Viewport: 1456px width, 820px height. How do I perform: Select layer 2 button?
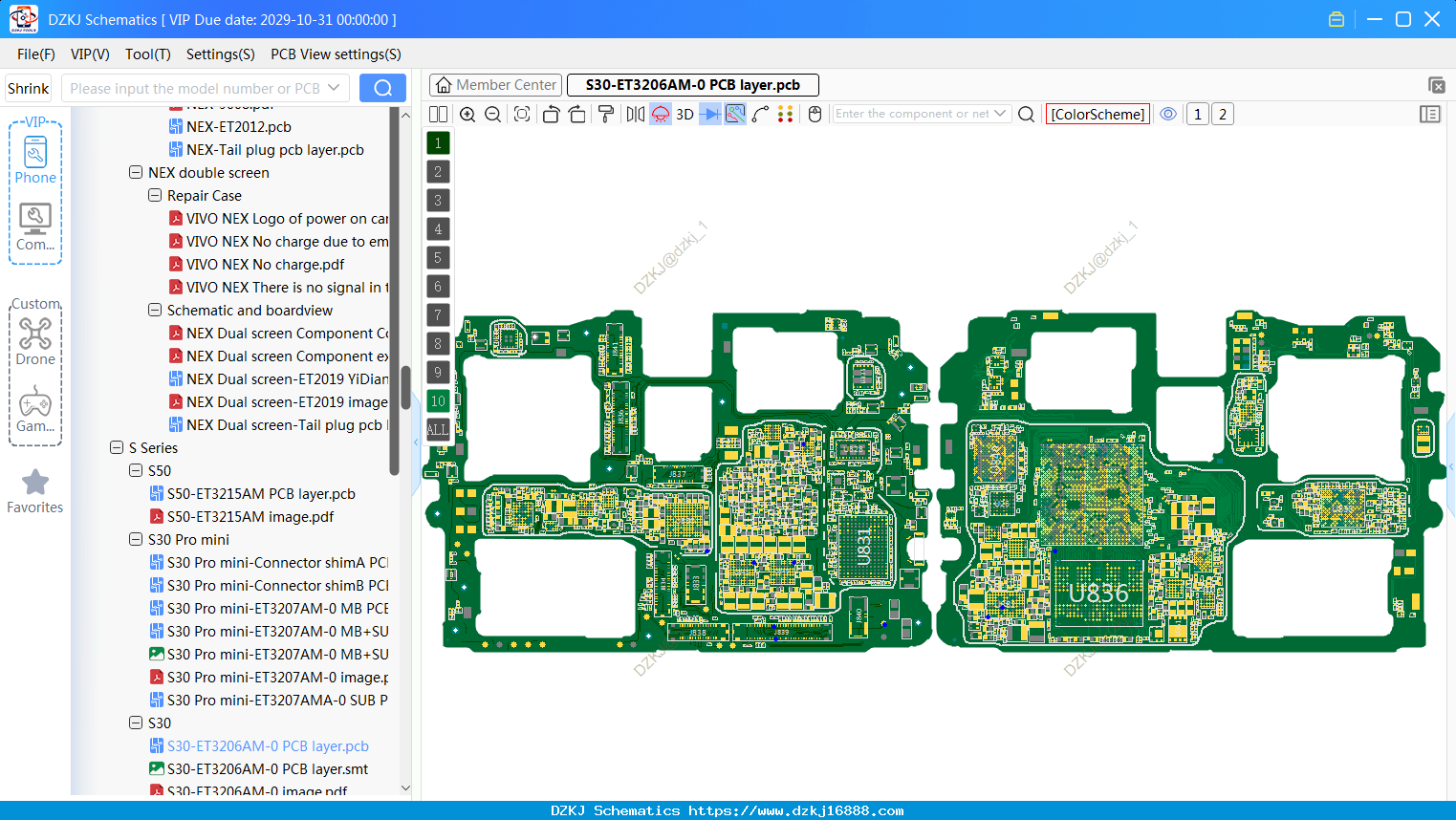tap(438, 171)
